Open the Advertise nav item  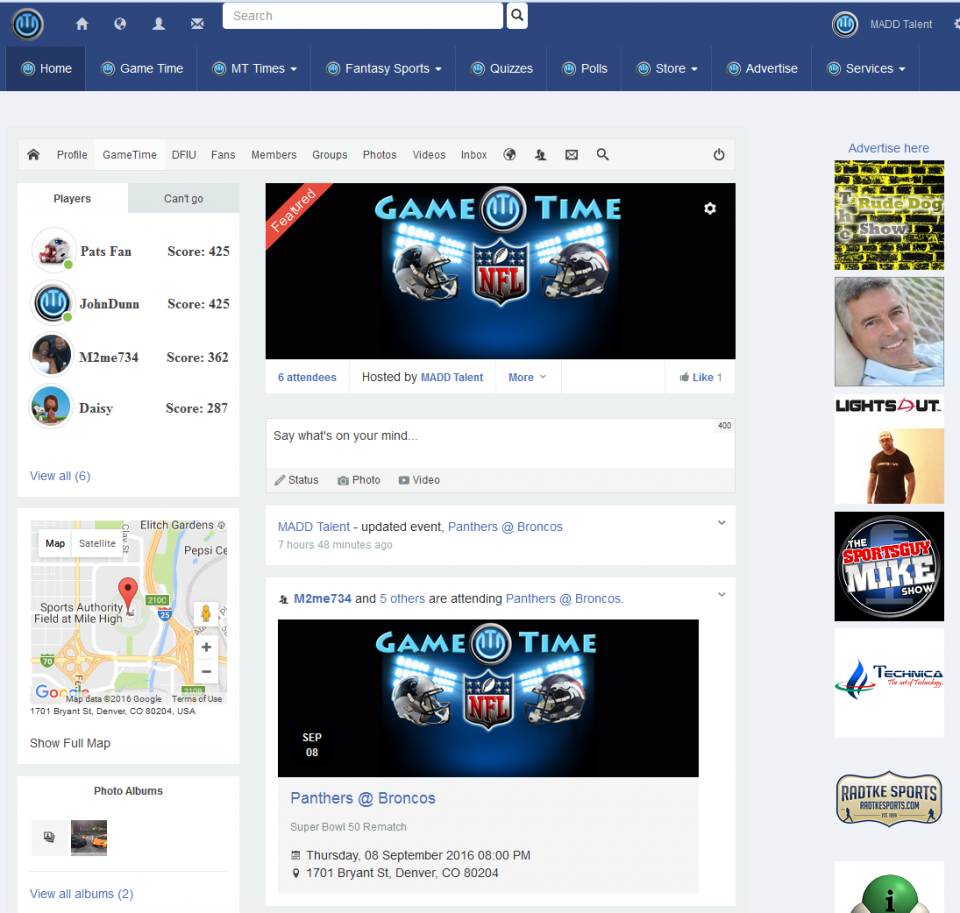coord(762,69)
